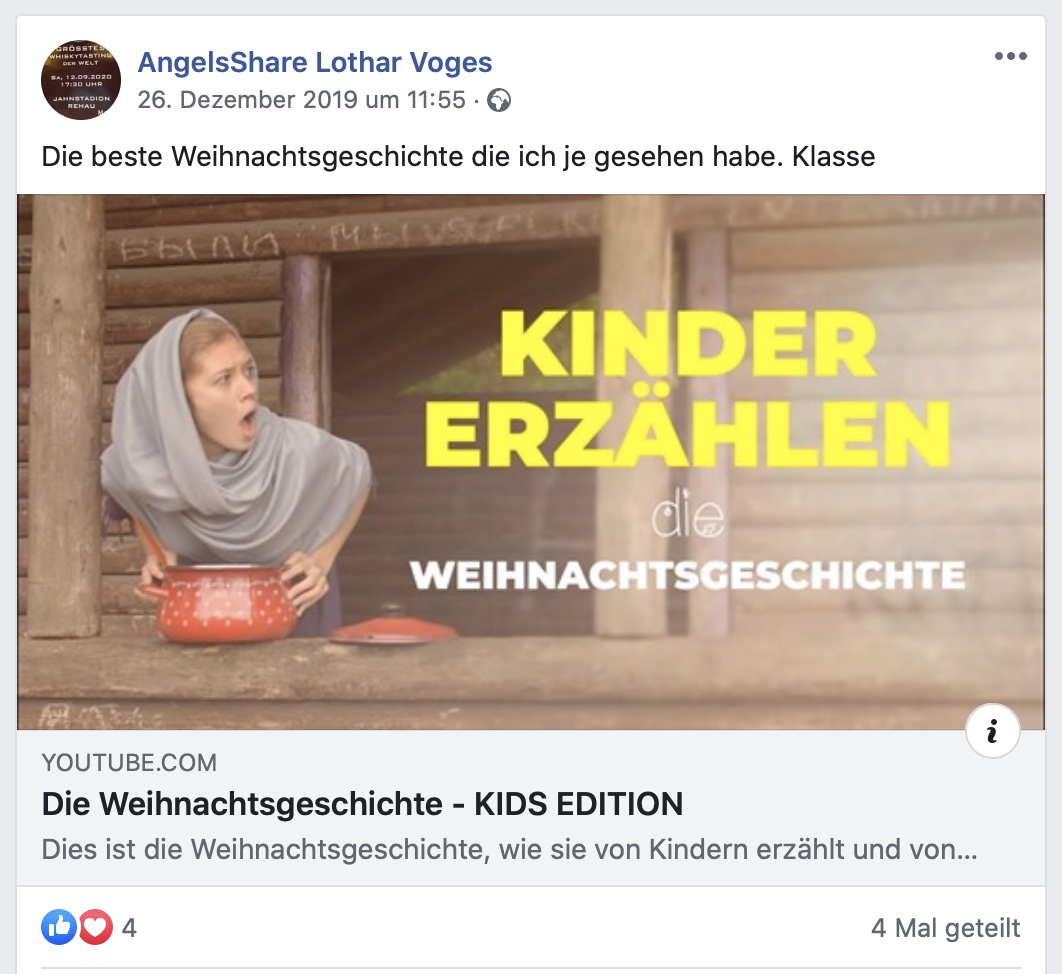Click the public globe privacy icon
Image resolution: width=1062 pixels, height=974 pixels.
[x=499, y=100]
